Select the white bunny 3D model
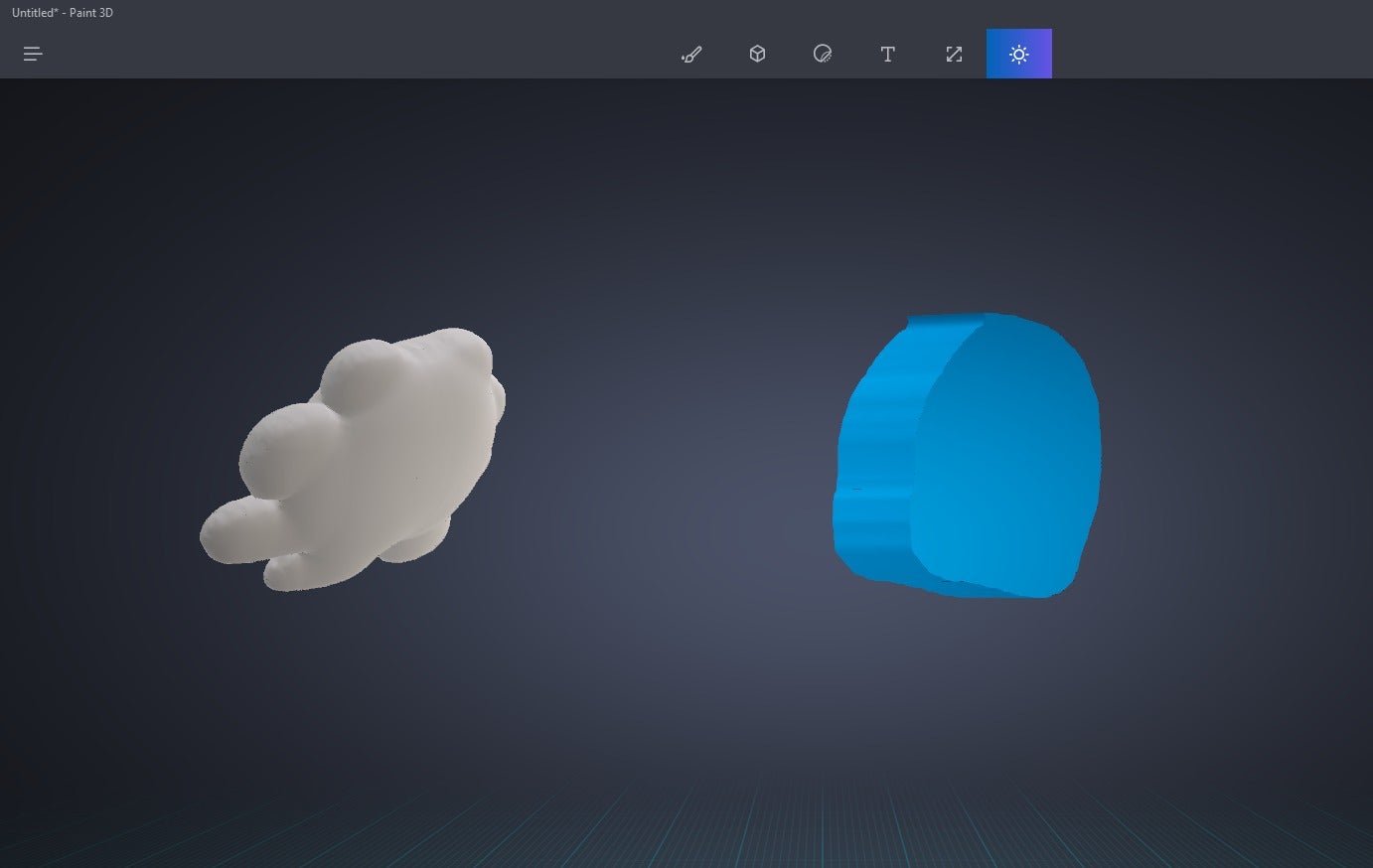The width and height of the screenshot is (1373, 868). click(x=354, y=459)
